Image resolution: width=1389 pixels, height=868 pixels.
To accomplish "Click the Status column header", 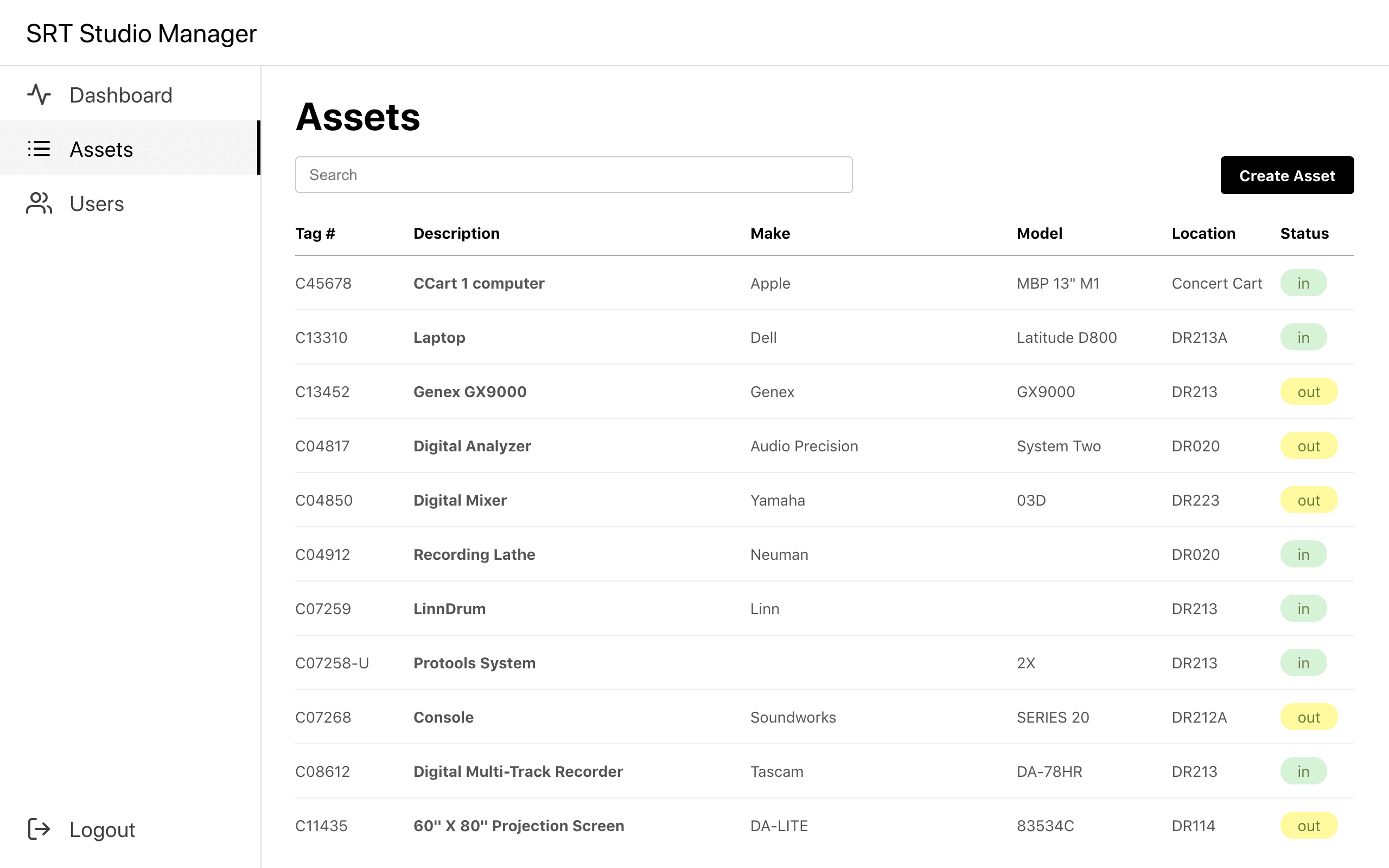I will [x=1303, y=233].
